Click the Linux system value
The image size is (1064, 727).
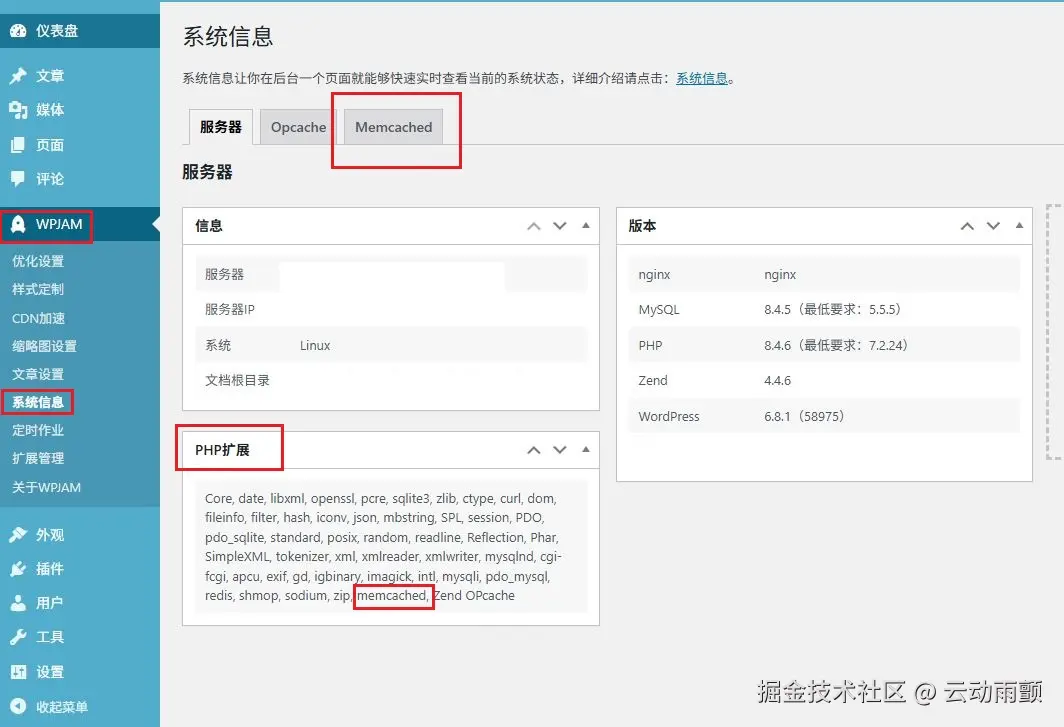(x=315, y=346)
